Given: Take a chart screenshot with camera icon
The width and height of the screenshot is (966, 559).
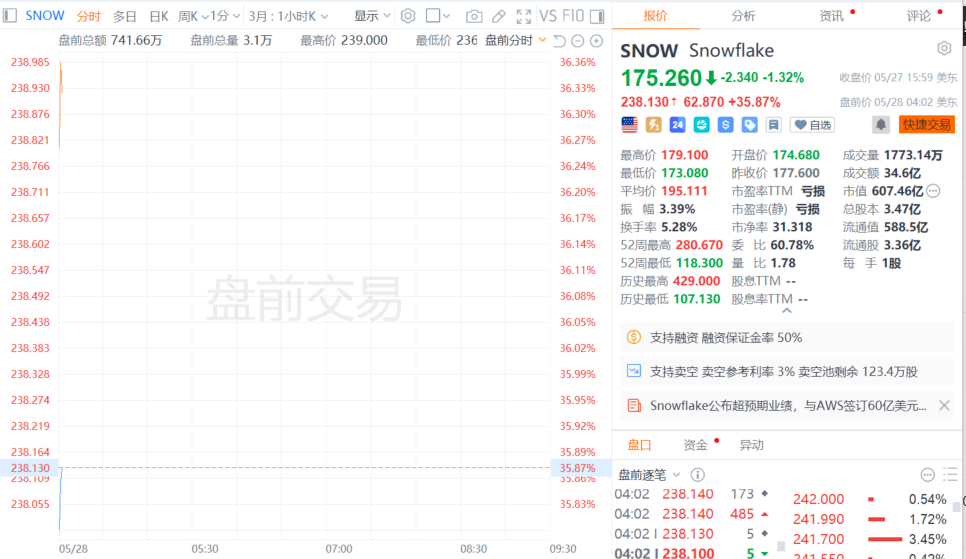Looking at the screenshot, I should tap(474, 16).
